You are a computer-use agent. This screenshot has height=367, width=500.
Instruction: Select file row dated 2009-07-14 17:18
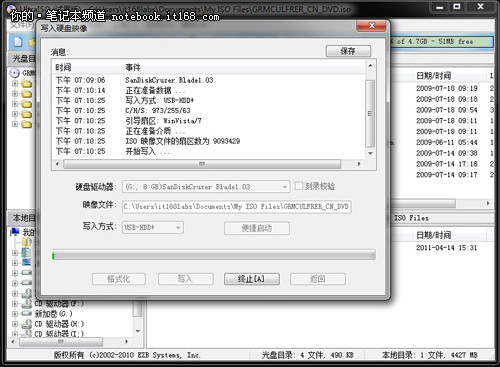click(447, 164)
